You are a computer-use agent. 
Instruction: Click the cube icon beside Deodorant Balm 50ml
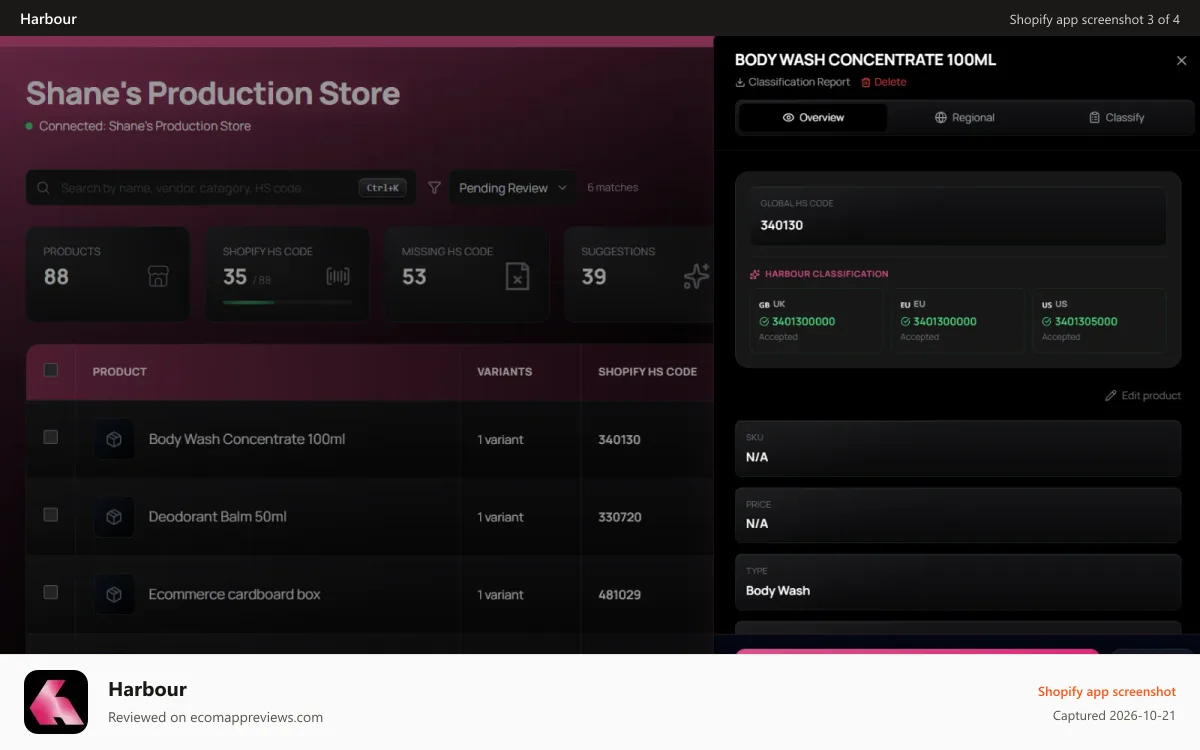coord(114,517)
